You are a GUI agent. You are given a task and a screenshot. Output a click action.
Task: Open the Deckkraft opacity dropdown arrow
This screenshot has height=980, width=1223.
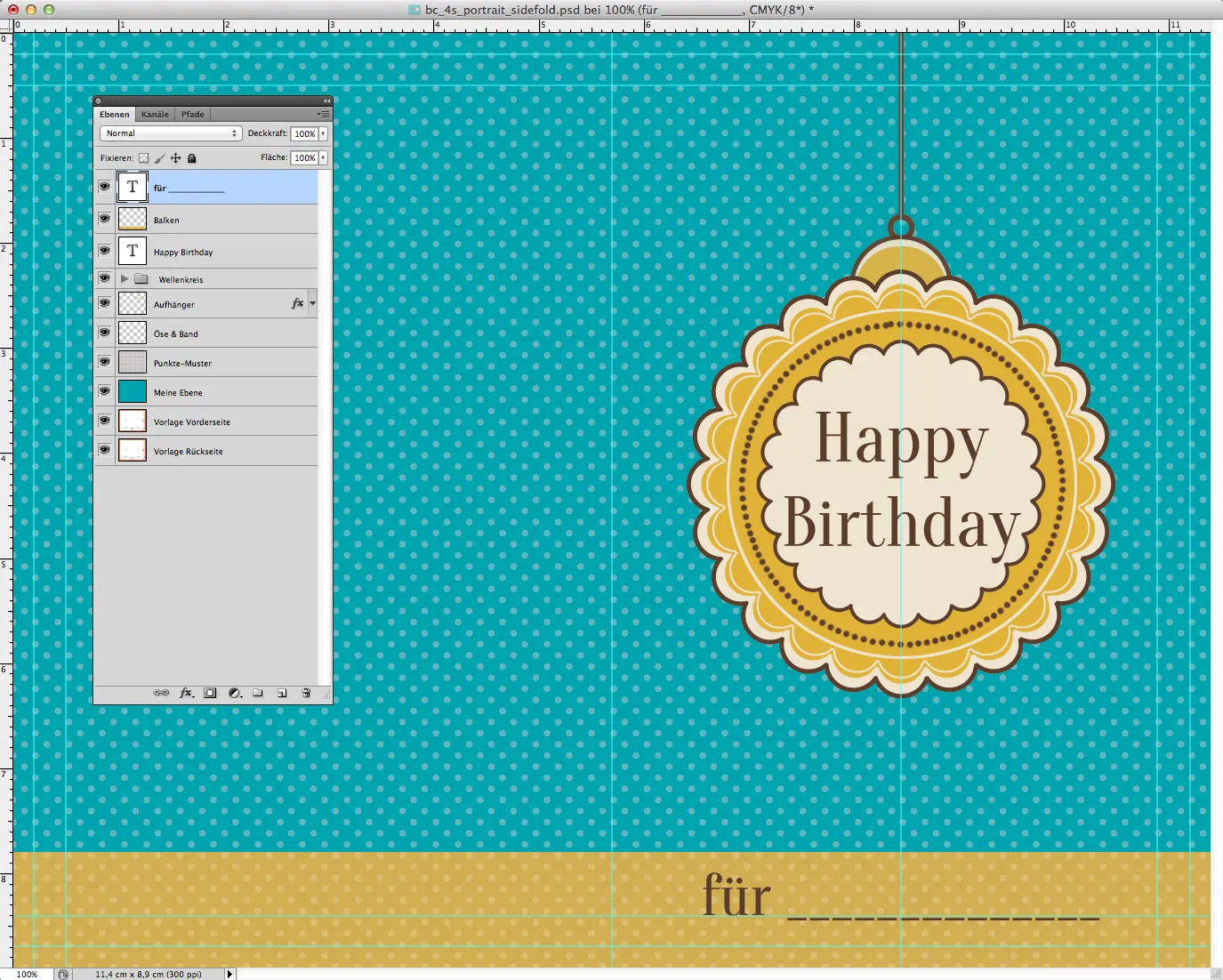pyautogui.click(x=323, y=133)
